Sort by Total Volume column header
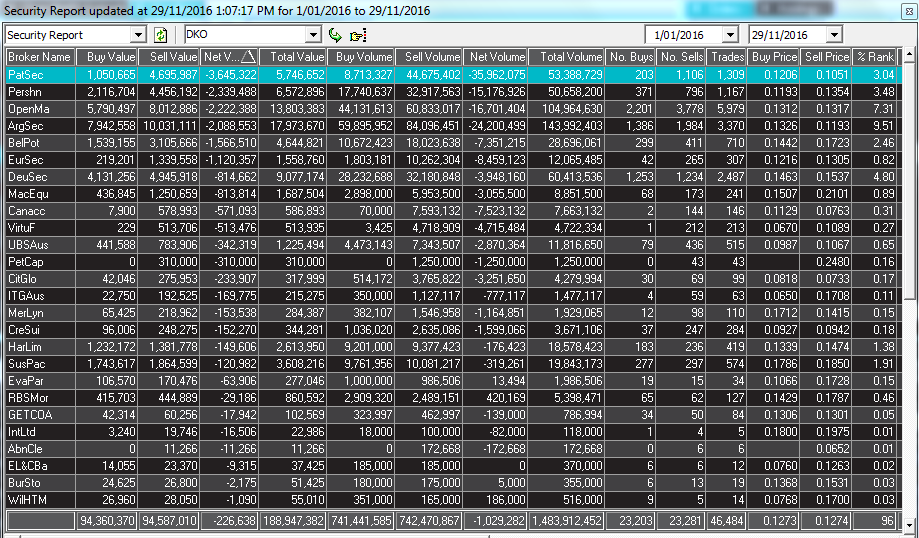 click(566, 57)
